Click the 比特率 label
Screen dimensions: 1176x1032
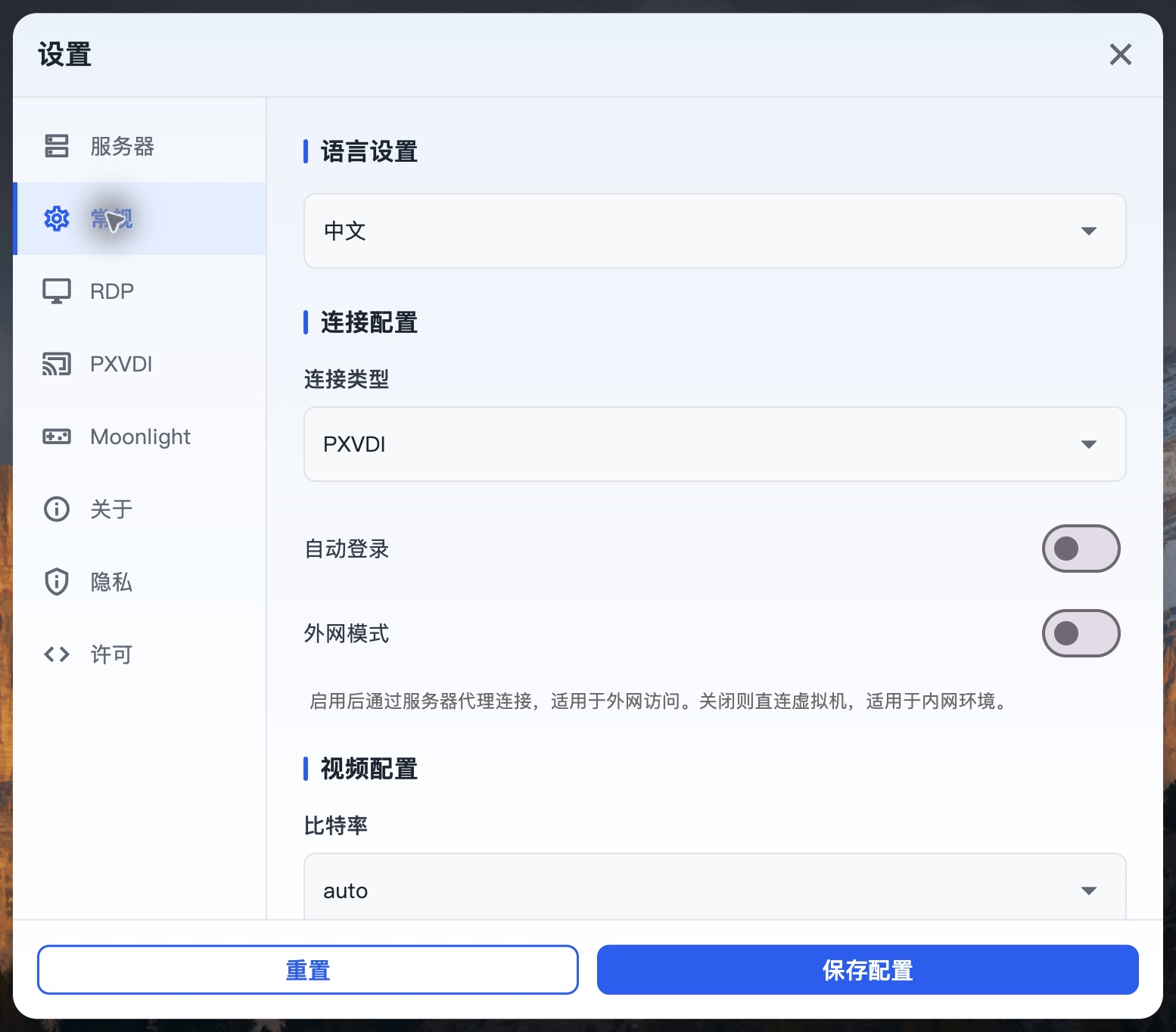(336, 825)
